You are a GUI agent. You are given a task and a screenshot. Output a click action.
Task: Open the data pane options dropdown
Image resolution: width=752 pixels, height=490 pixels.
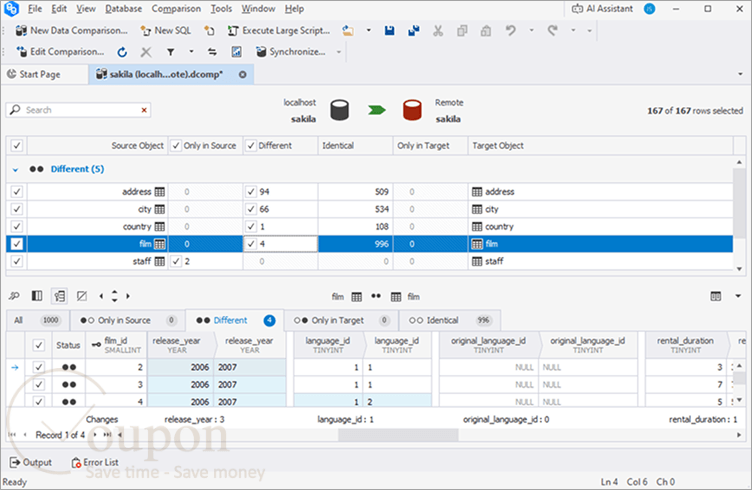(x=738, y=296)
